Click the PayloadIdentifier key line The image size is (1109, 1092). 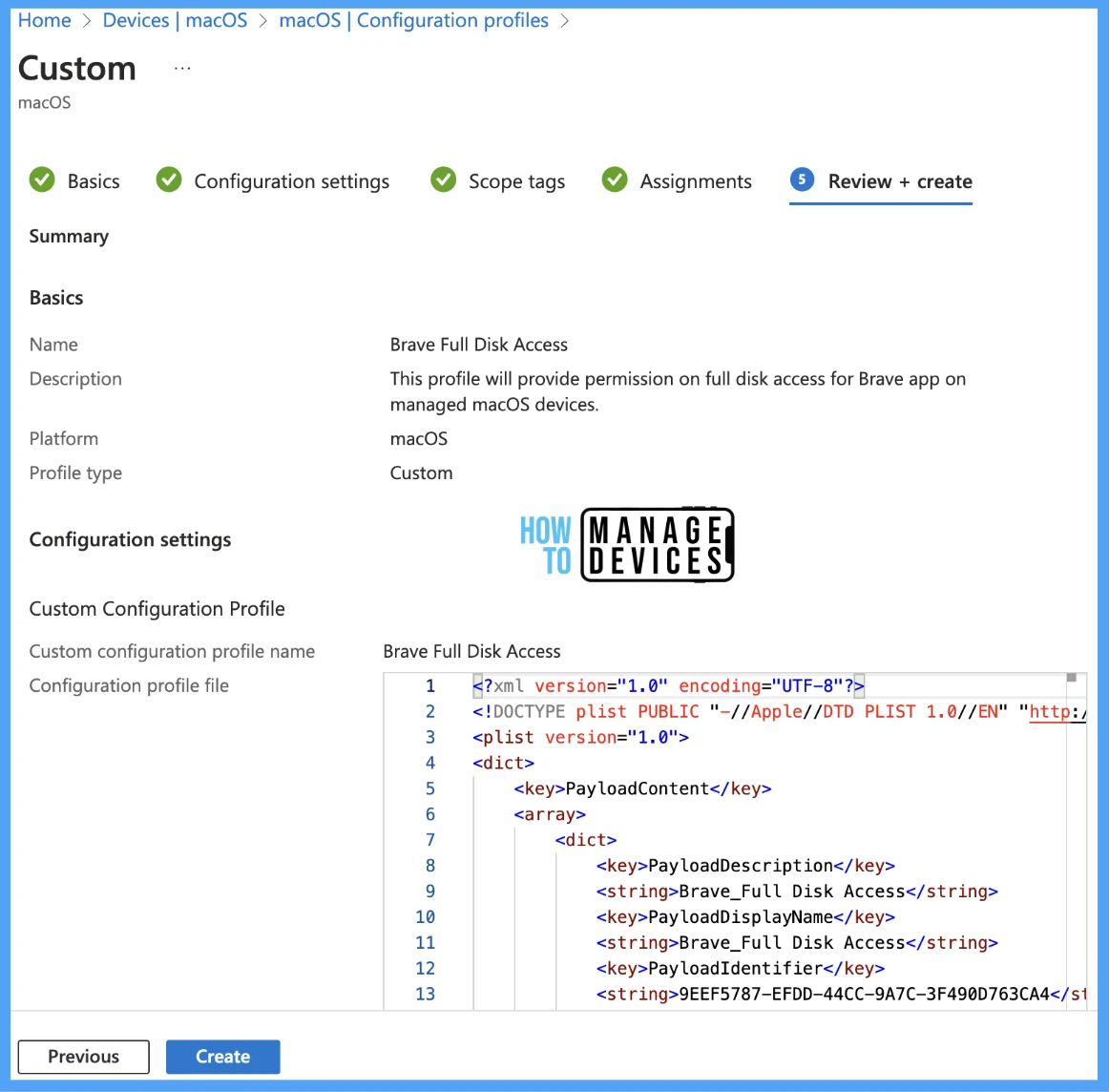741,968
